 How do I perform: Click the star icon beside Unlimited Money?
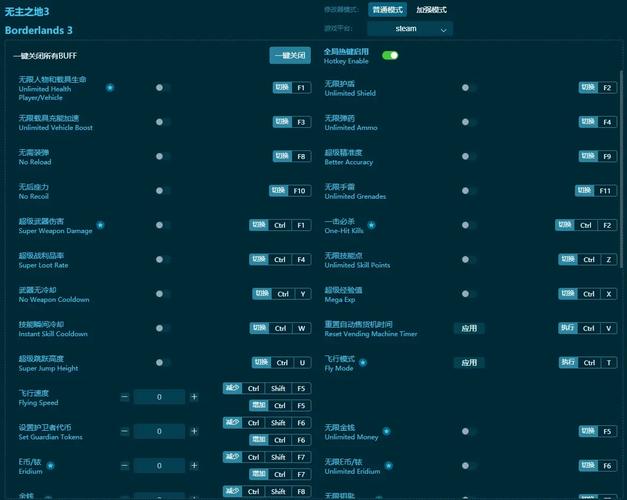click(386, 431)
